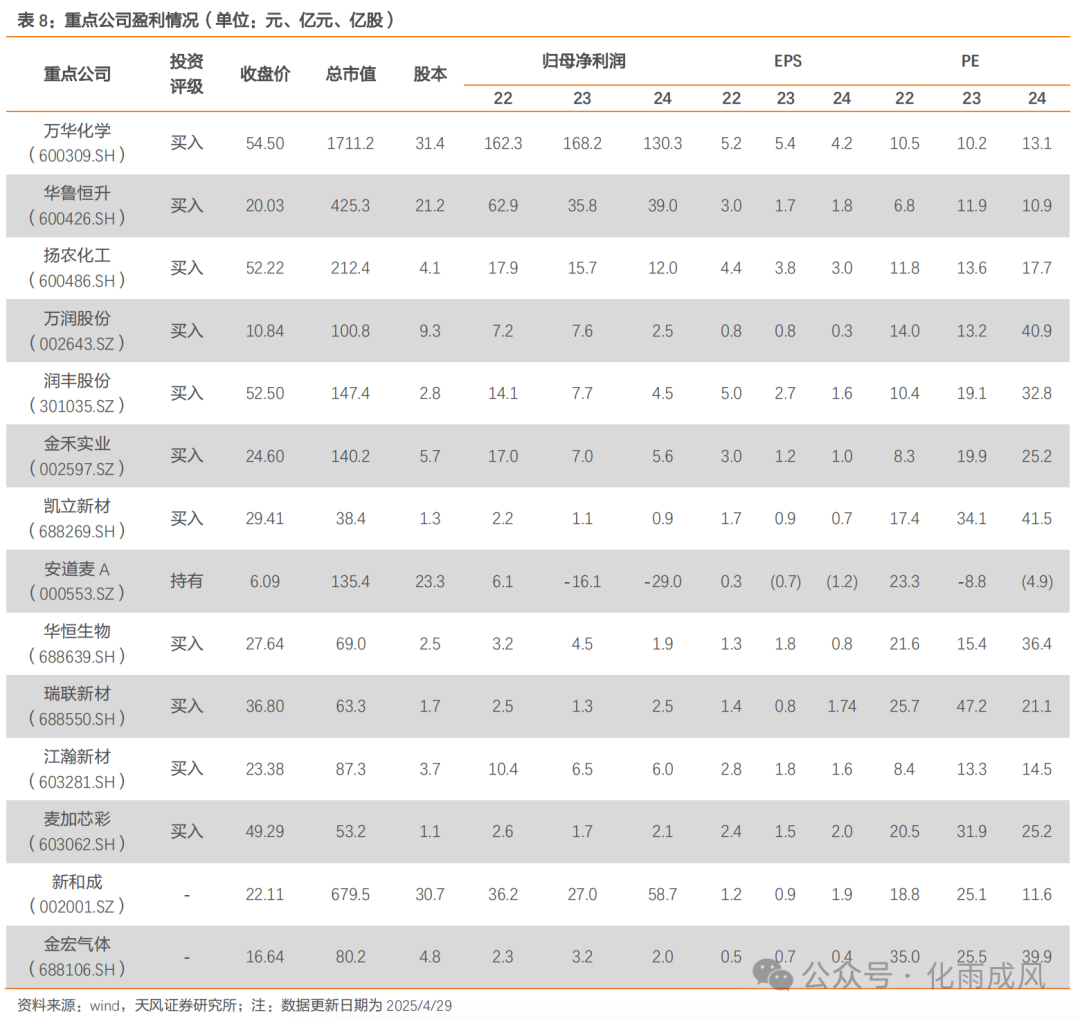Click the stock code 688269.SH
Screen dimensions: 1080x1019
pos(77,532)
